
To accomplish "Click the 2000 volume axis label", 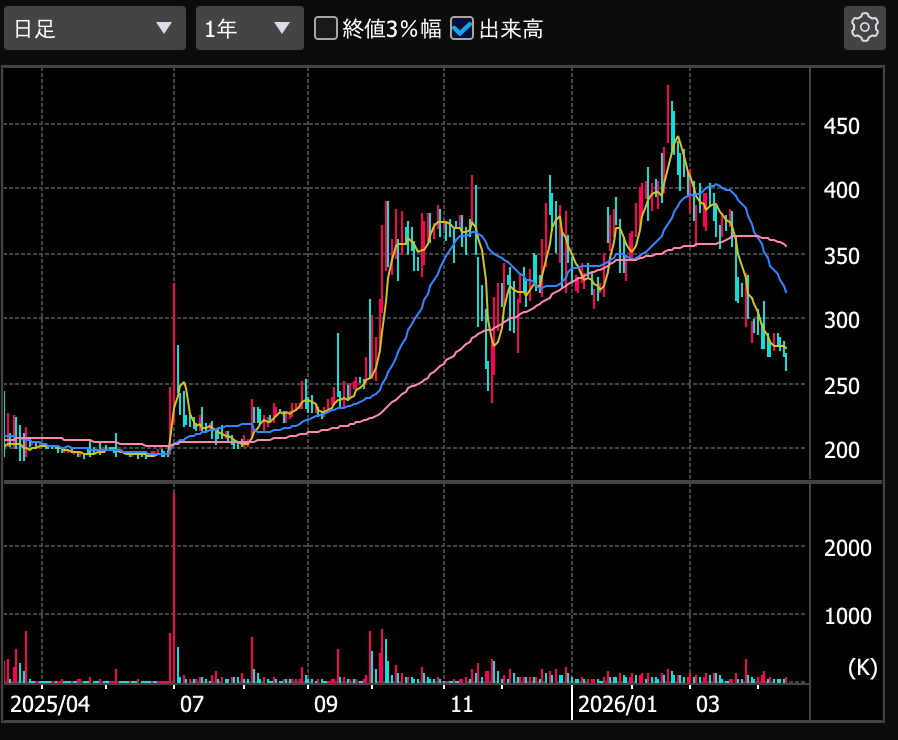I will (x=848, y=549).
